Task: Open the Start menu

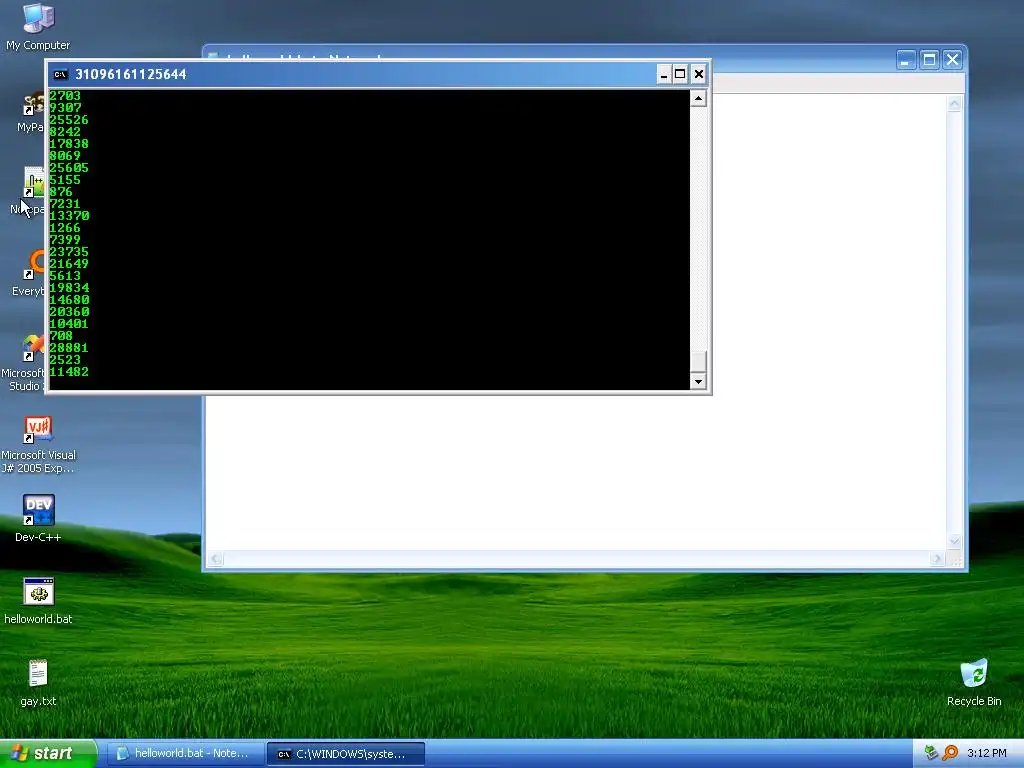Action: click(48, 753)
